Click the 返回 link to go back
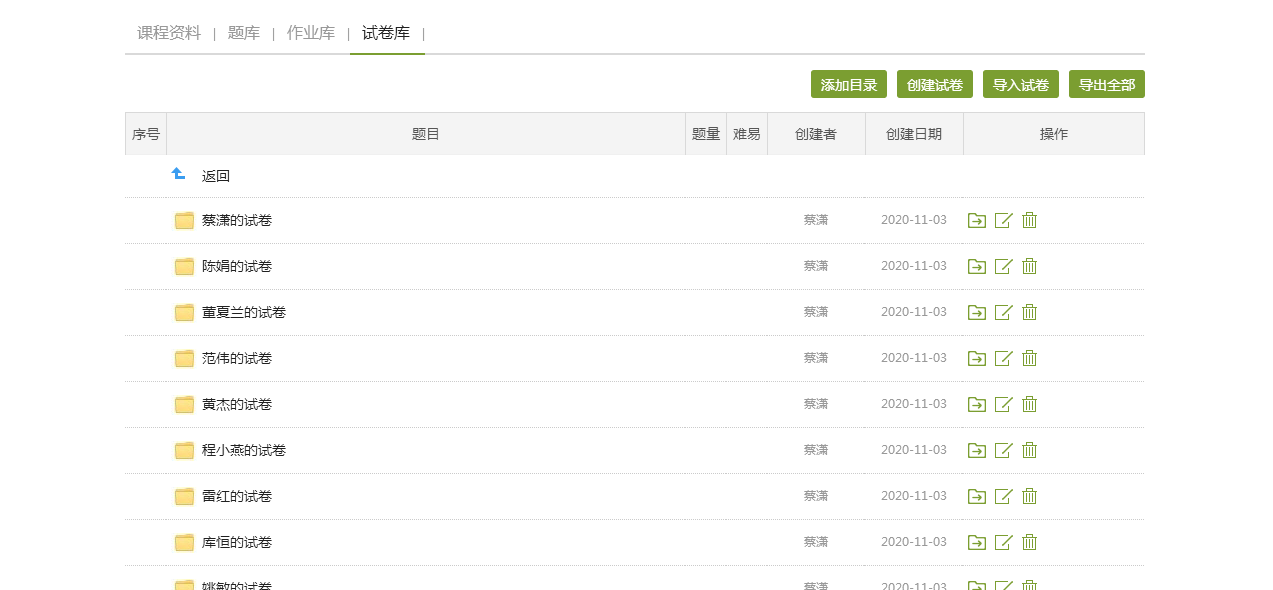The height and width of the screenshot is (590, 1273). pyautogui.click(x=218, y=175)
